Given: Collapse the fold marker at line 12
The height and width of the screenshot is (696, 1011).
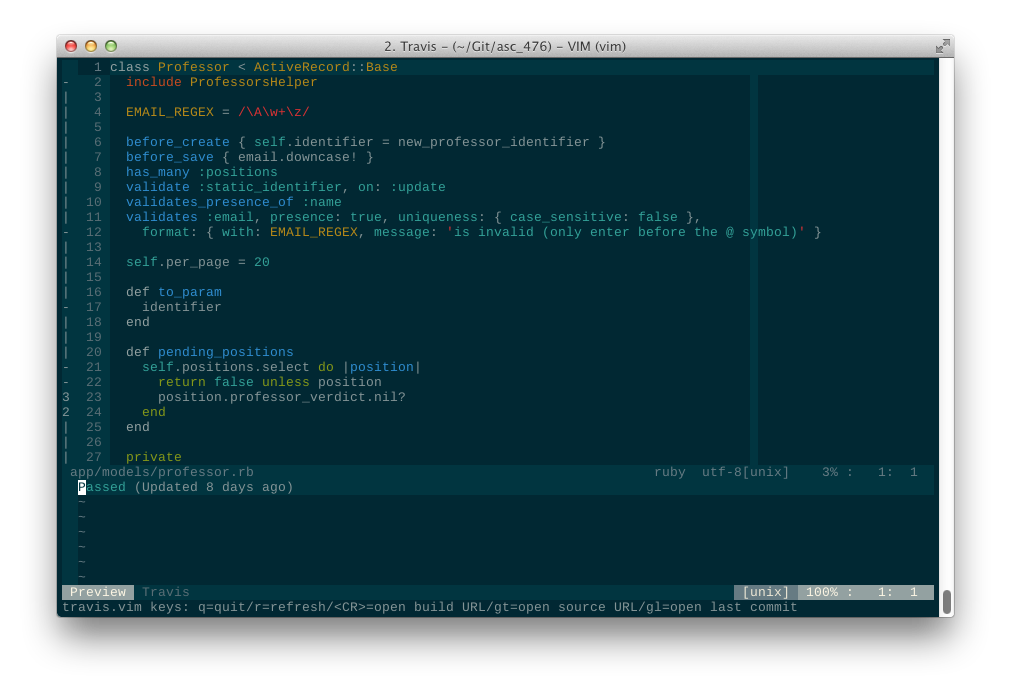Looking at the screenshot, I should (x=66, y=232).
